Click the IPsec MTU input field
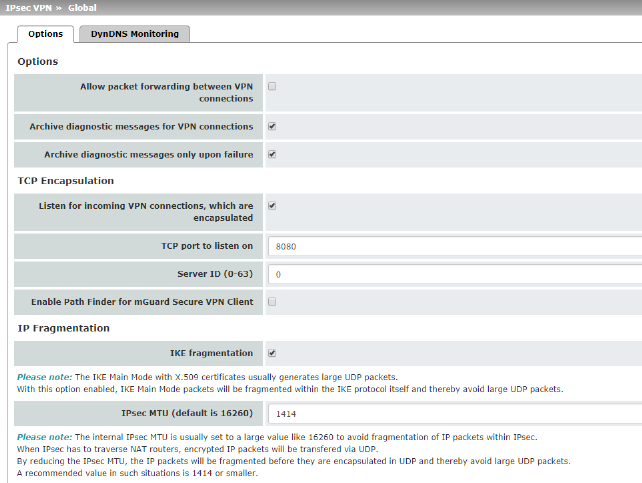This screenshot has width=642, height=483. [455, 414]
